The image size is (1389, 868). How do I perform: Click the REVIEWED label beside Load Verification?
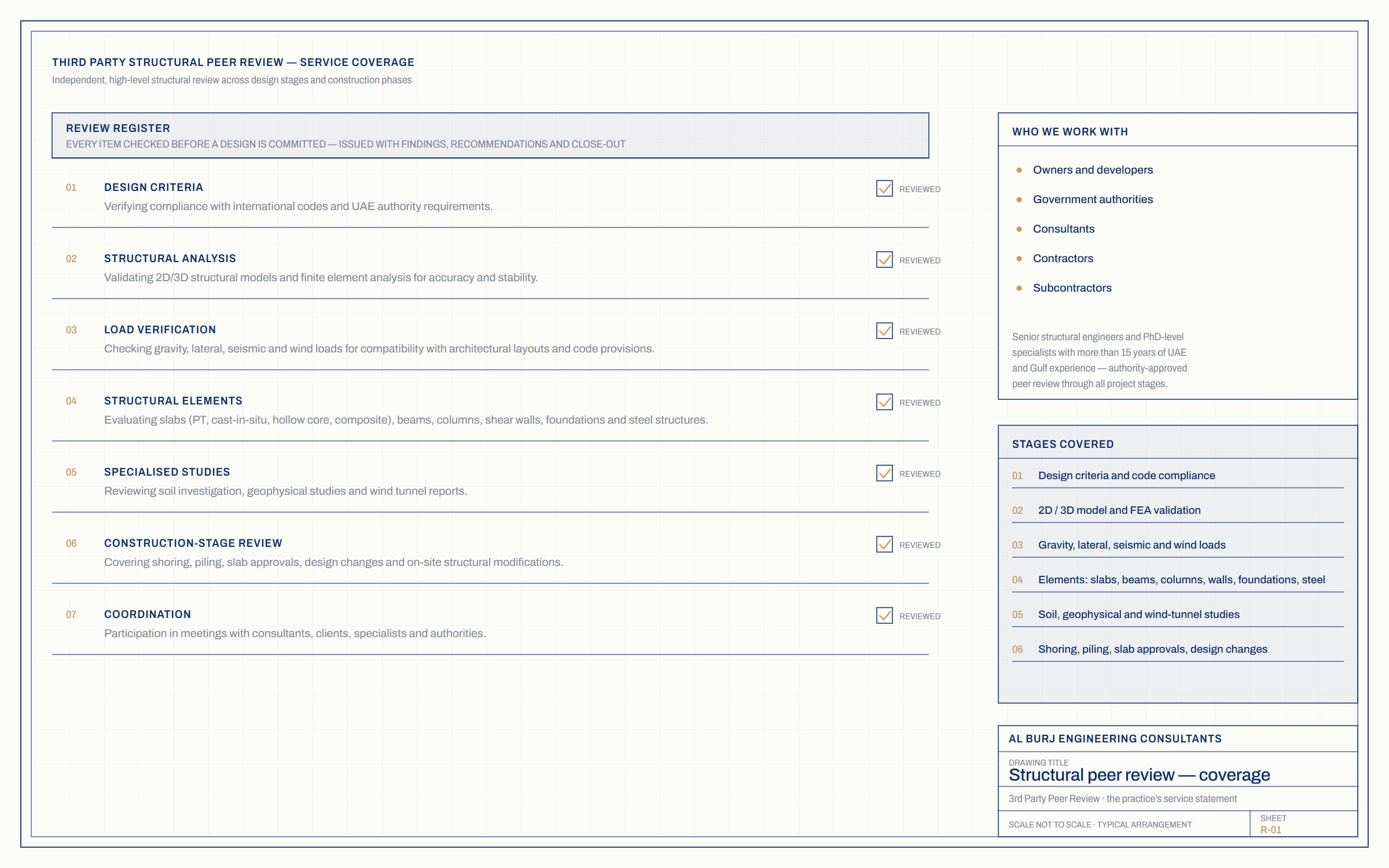tap(920, 332)
